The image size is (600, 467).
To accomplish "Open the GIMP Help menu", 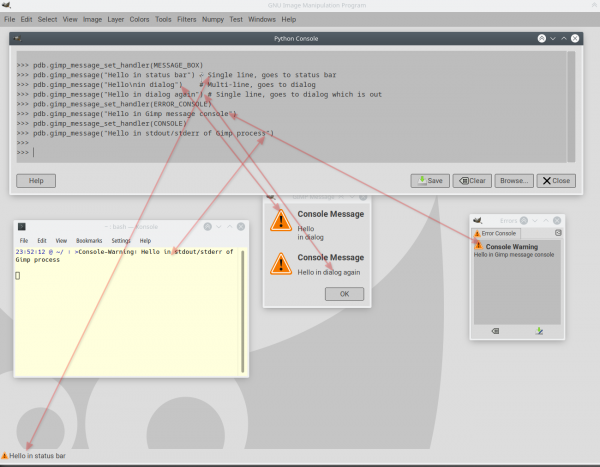I will (289, 19).
